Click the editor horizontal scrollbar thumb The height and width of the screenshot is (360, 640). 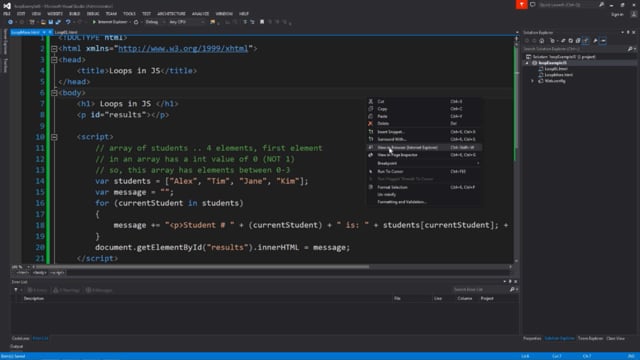pyautogui.click(x=203, y=267)
